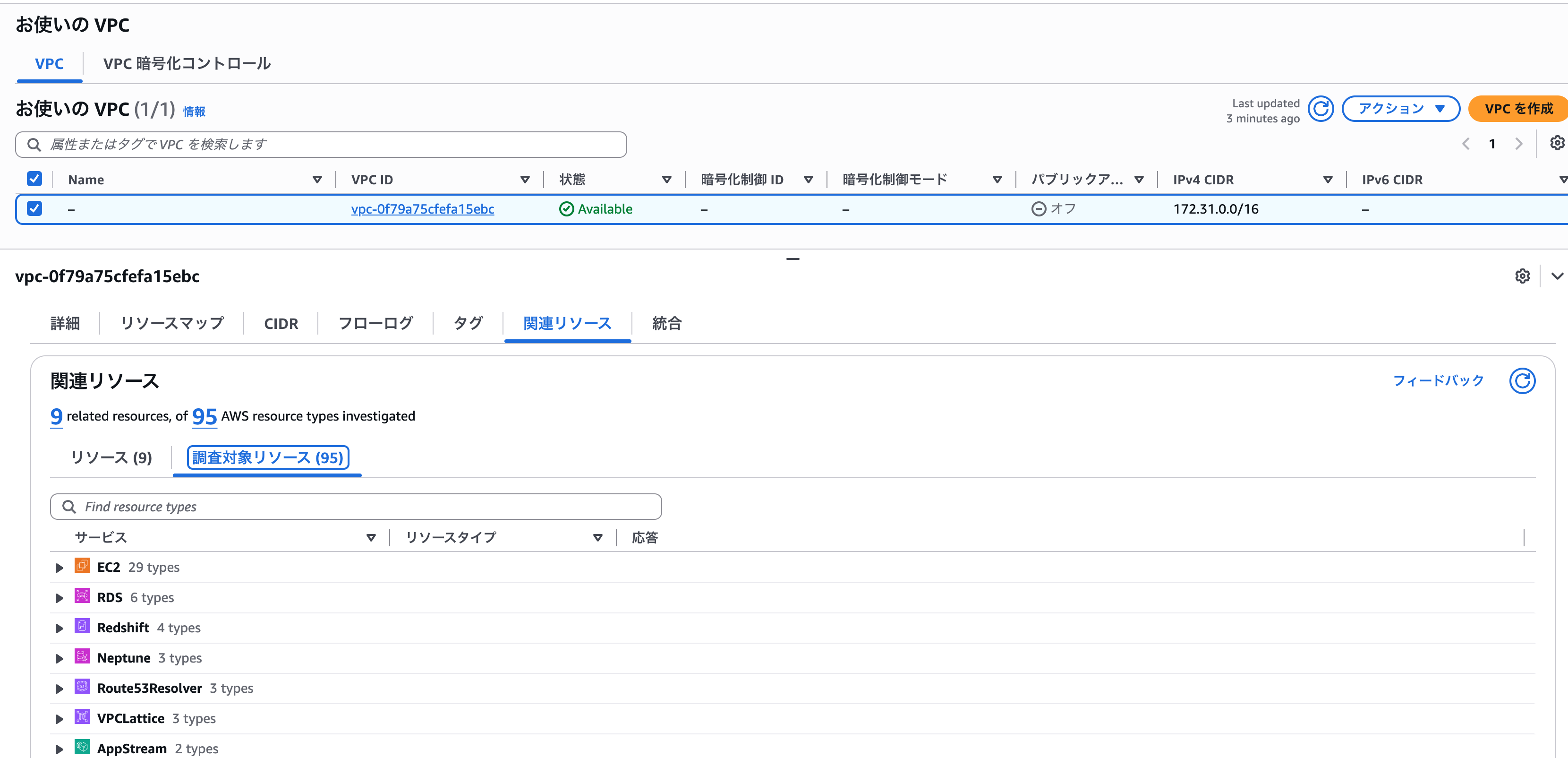
Task: Click the Redshift service icon
Action: 82,626
